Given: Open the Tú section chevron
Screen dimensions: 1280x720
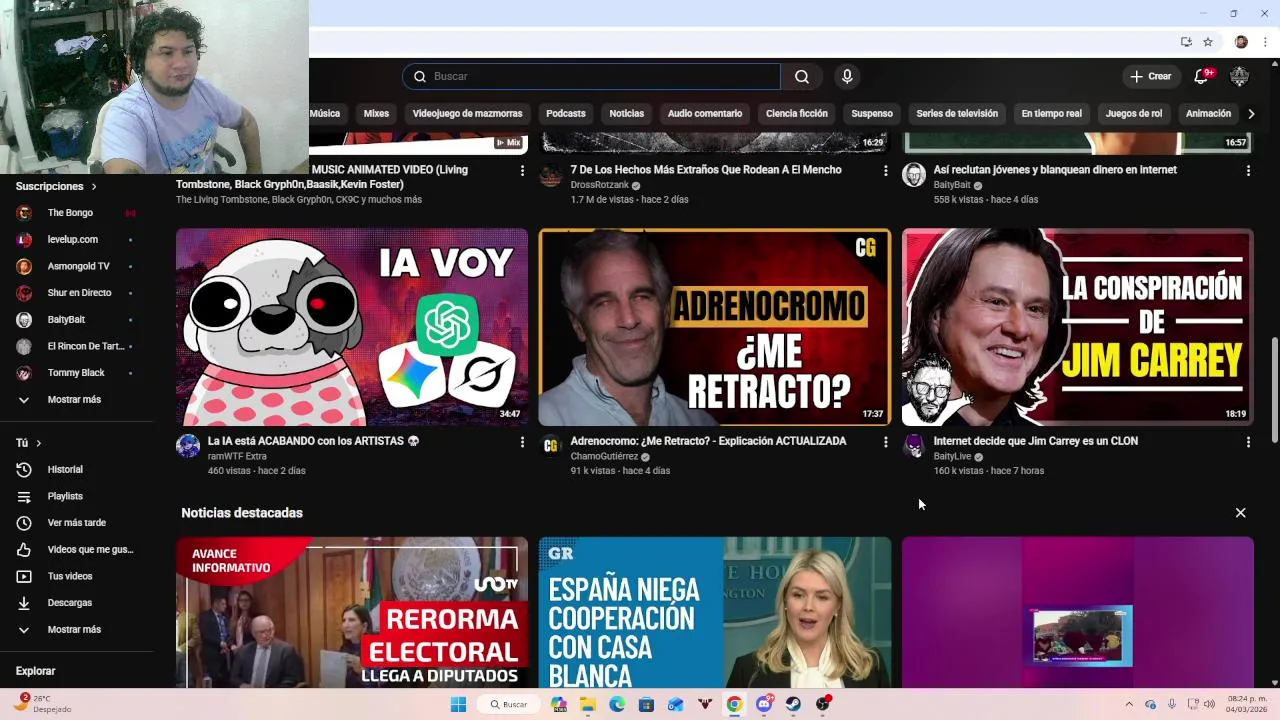Looking at the screenshot, I should (39, 443).
